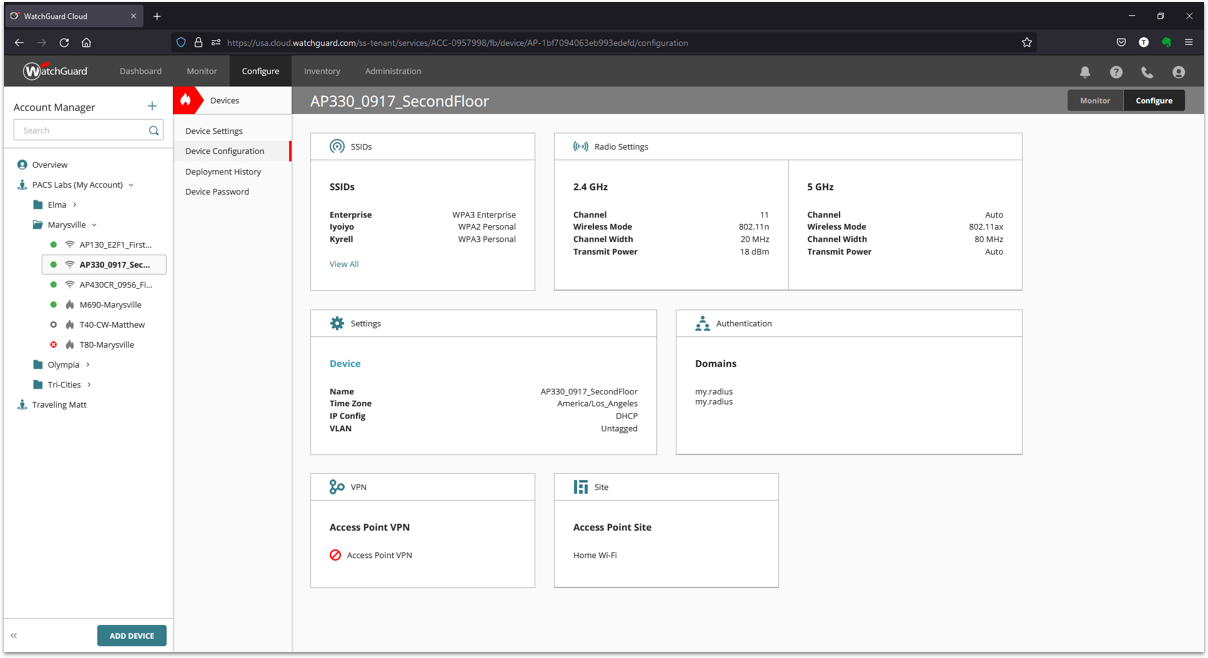Switch to the Monitor view button
The width and height of the screenshot is (1208, 658).
pyautogui.click(x=1095, y=100)
